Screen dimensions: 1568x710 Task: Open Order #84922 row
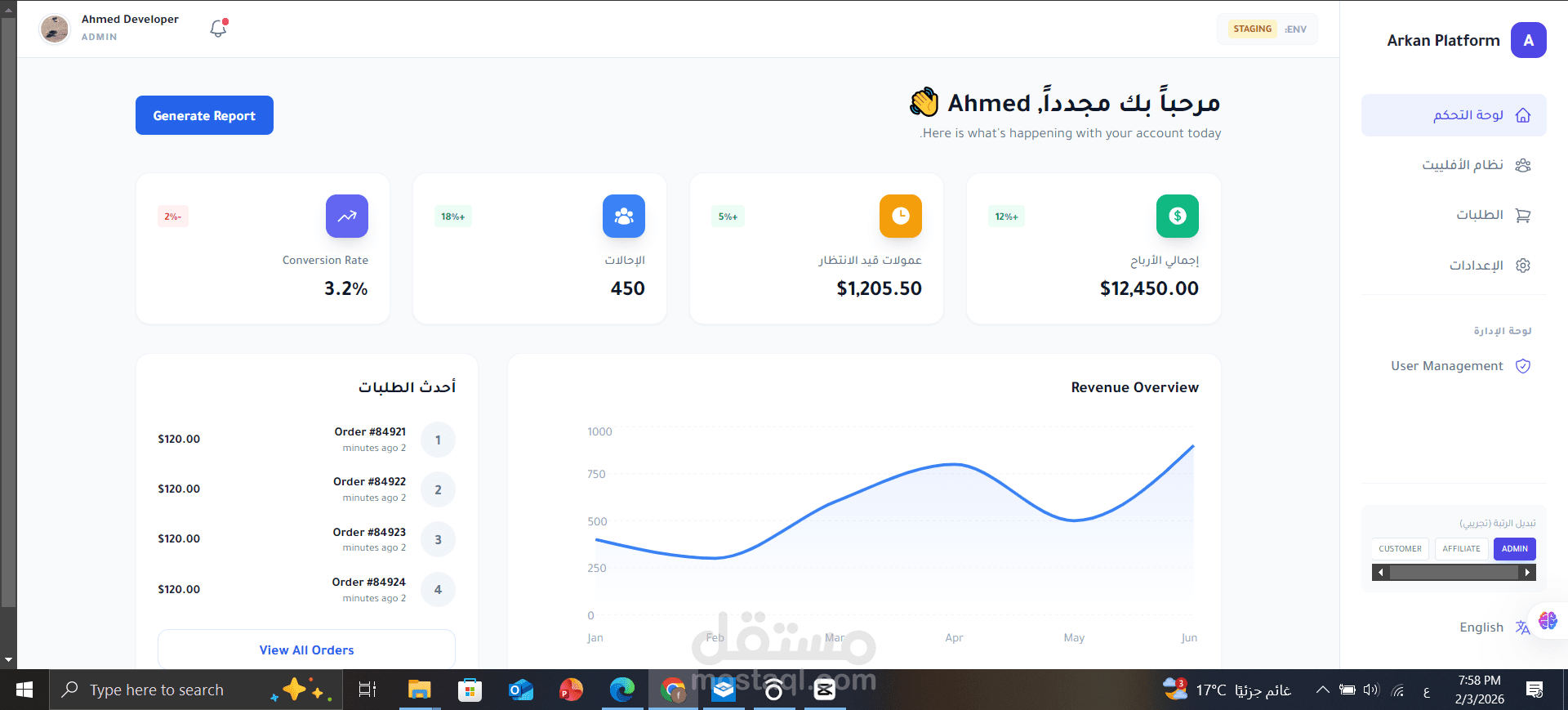click(x=306, y=489)
